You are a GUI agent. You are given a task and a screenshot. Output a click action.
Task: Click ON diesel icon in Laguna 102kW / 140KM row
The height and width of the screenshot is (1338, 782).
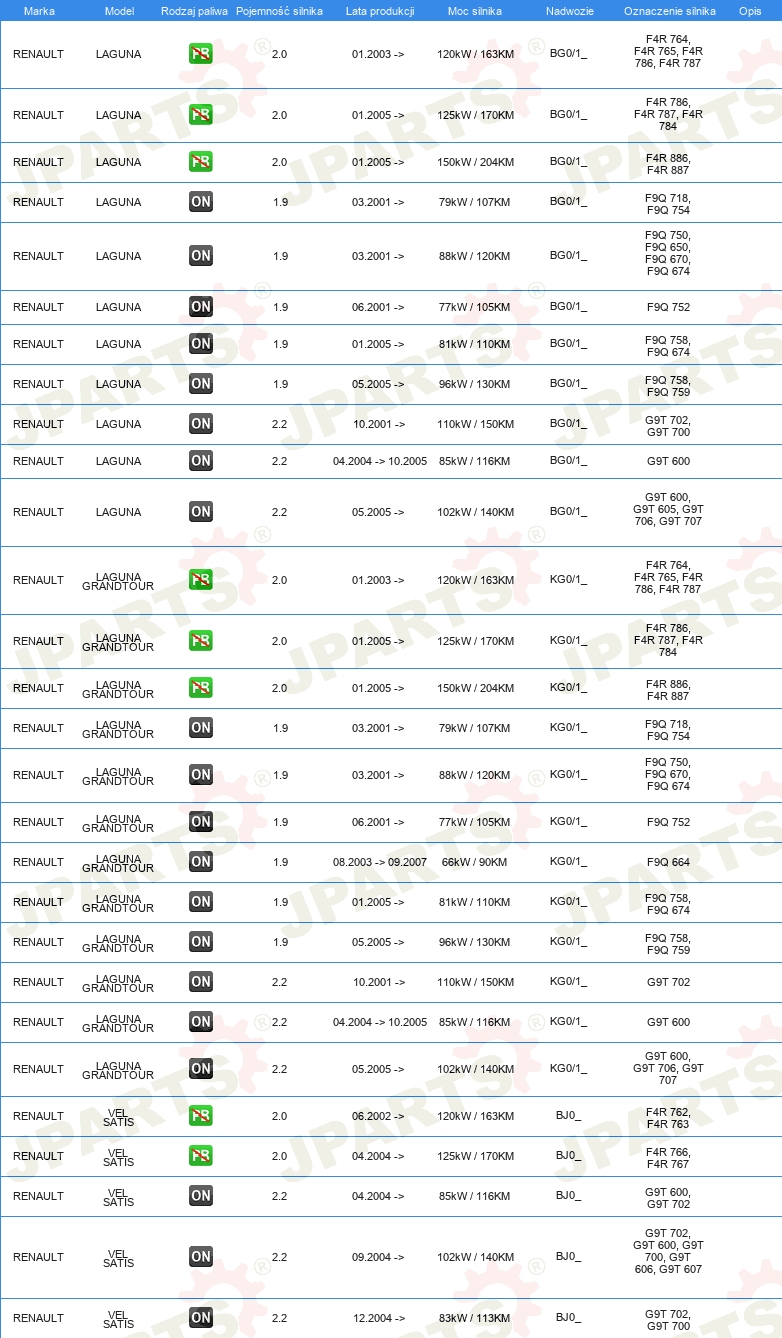click(201, 512)
